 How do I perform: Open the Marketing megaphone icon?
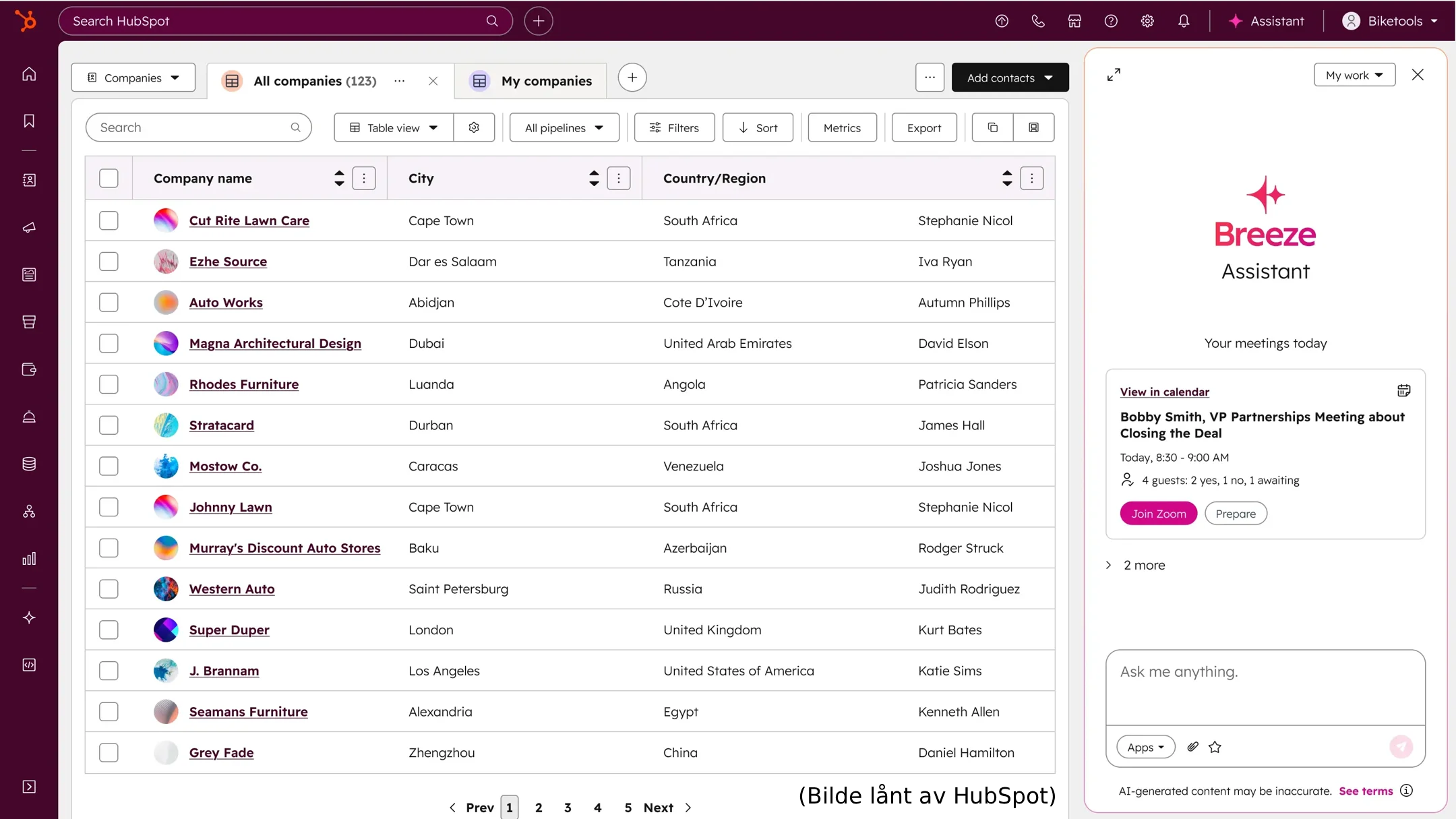(28, 228)
